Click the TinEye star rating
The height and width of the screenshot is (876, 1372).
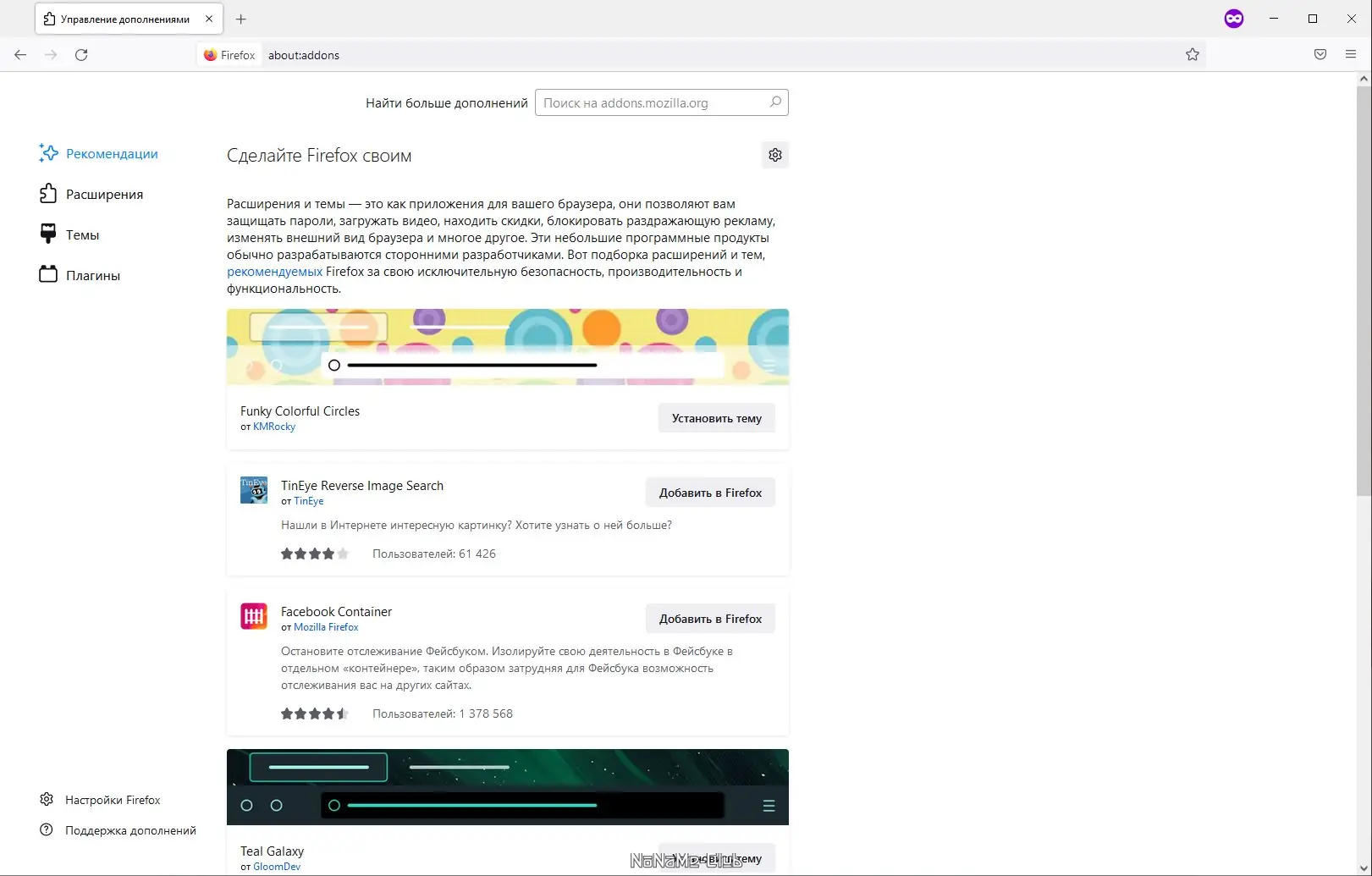315,554
